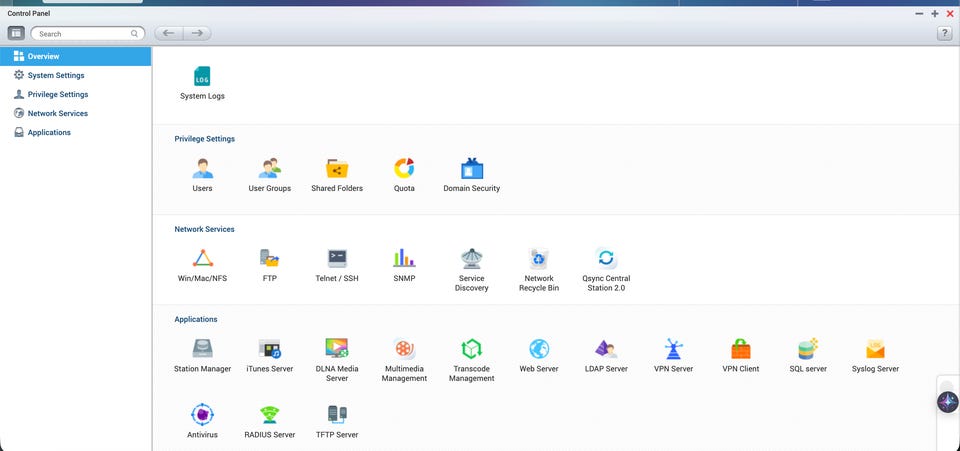Click the help question mark button
Screen dimensions: 960x451
point(944,33)
